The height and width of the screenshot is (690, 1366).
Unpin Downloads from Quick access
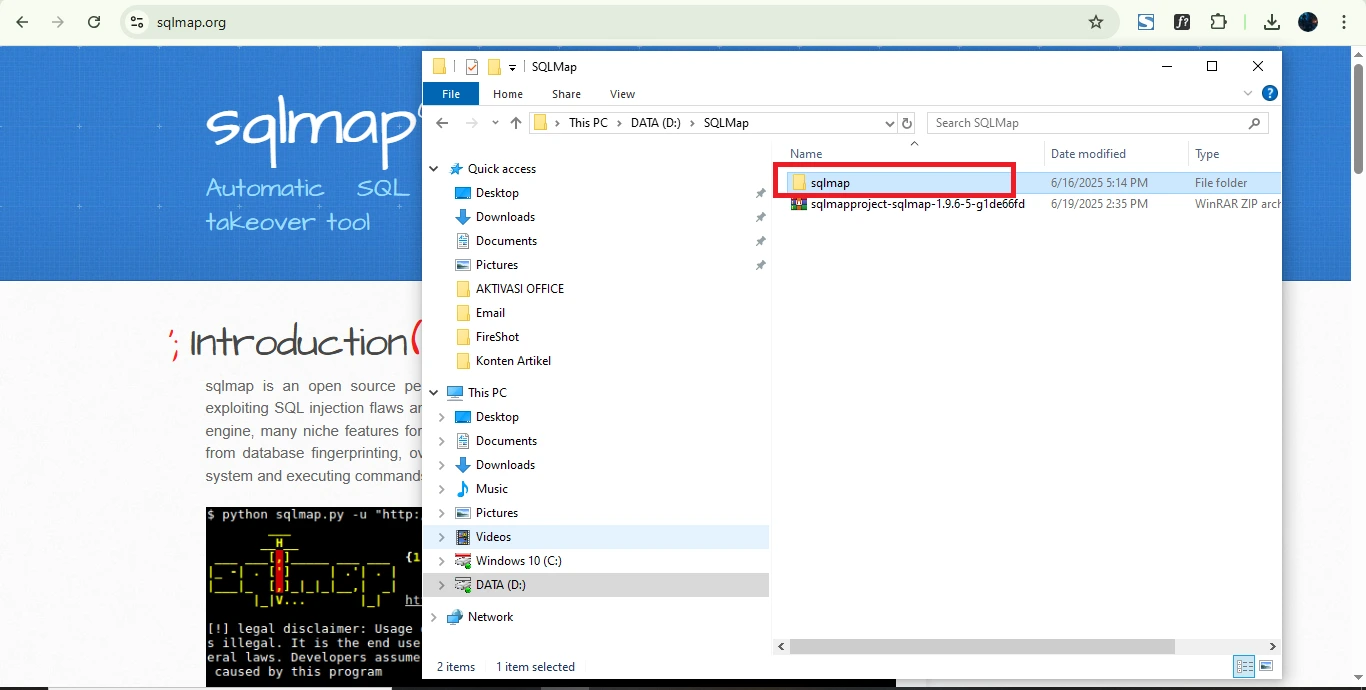click(x=760, y=217)
